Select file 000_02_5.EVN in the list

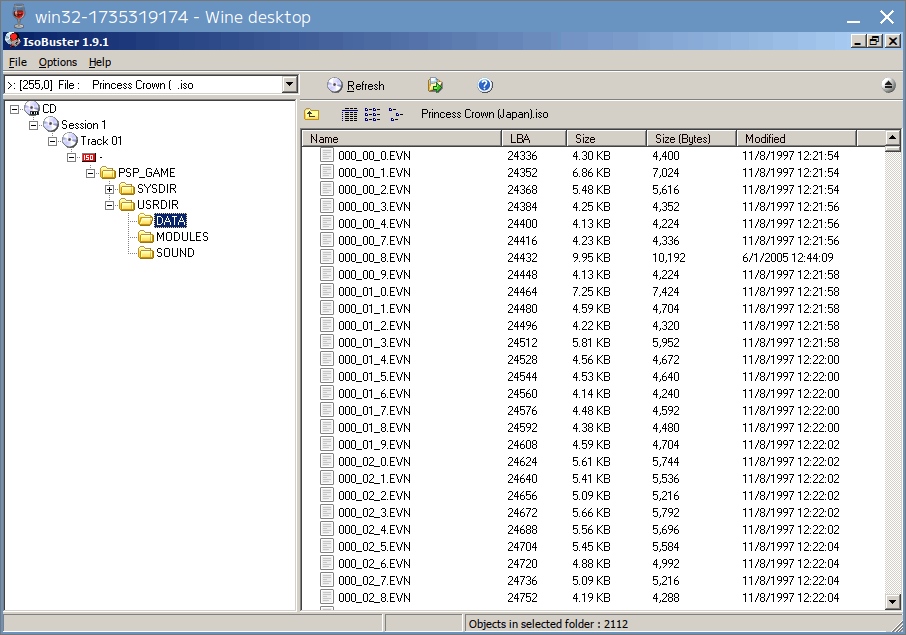point(374,547)
